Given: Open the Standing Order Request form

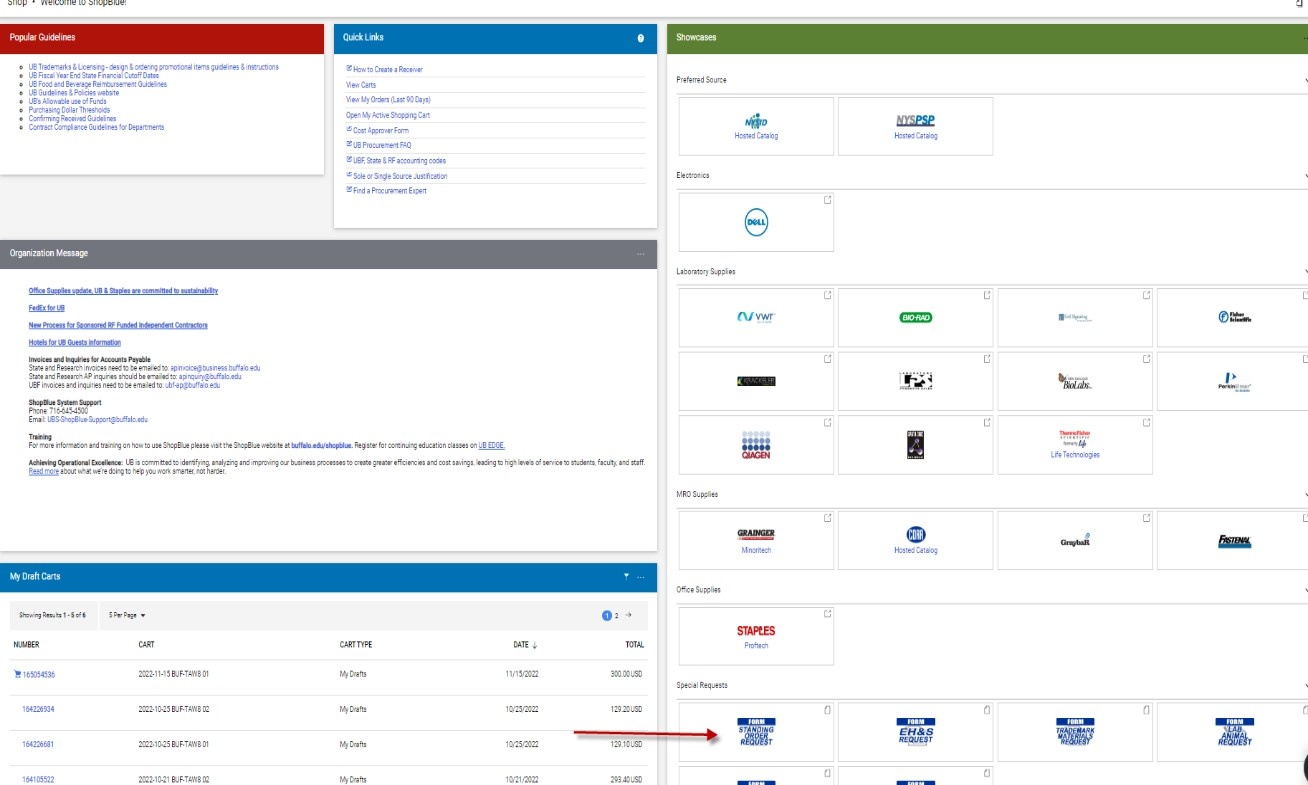Looking at the screenshot, I should (x=756, y=732).
